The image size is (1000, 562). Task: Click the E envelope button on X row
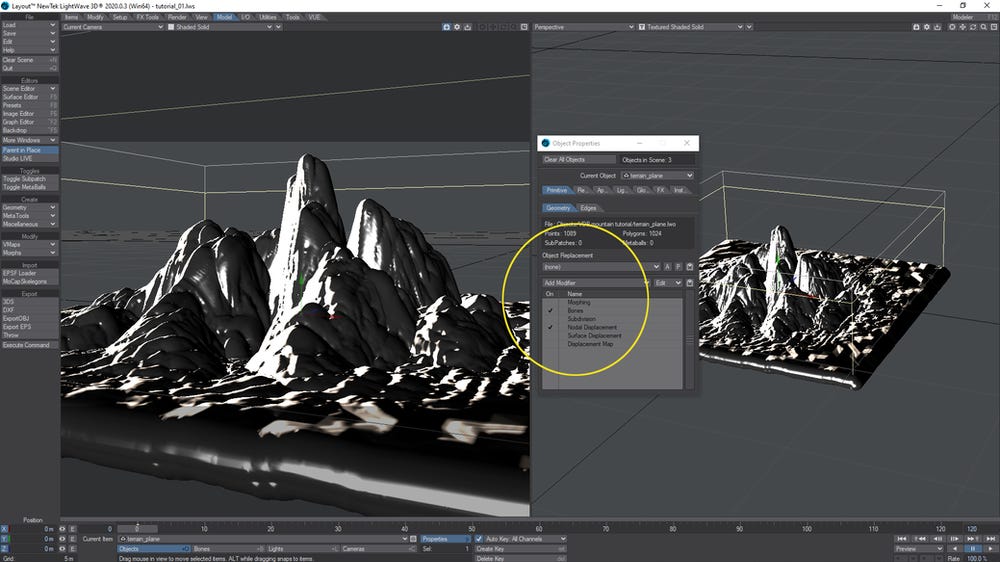(73, 529)
